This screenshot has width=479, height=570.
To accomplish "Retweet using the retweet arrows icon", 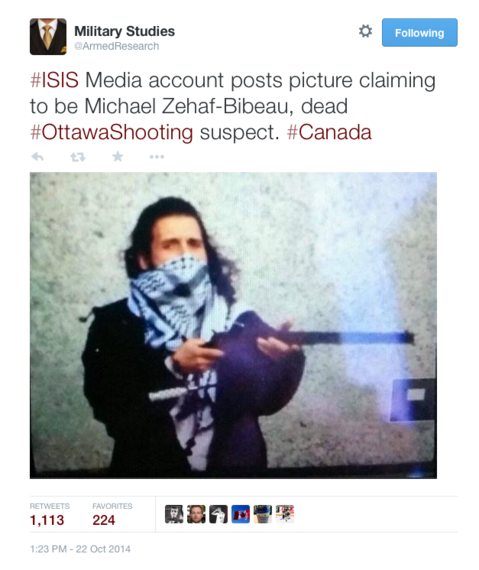I will point(78,157).
